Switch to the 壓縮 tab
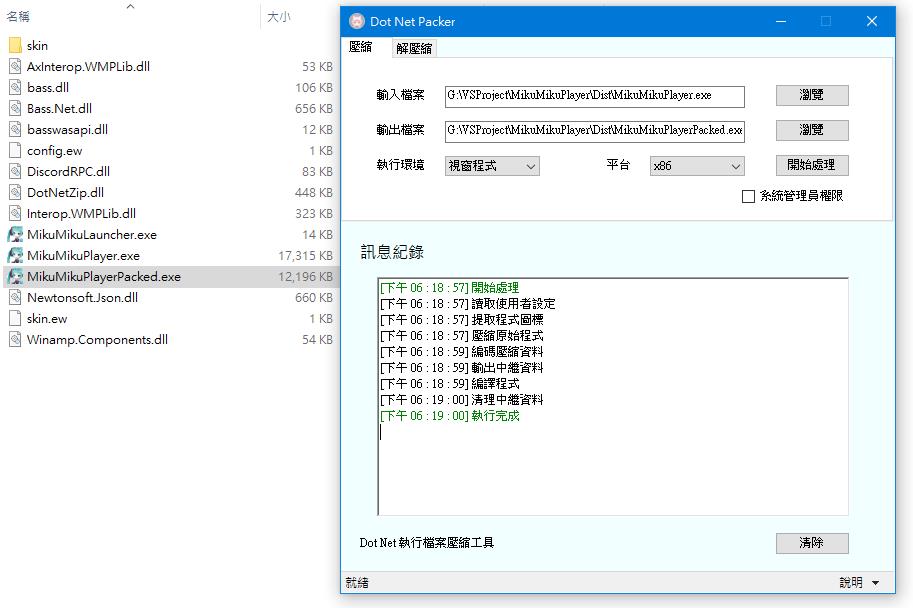The image size is (913, 608). [360, 47]
